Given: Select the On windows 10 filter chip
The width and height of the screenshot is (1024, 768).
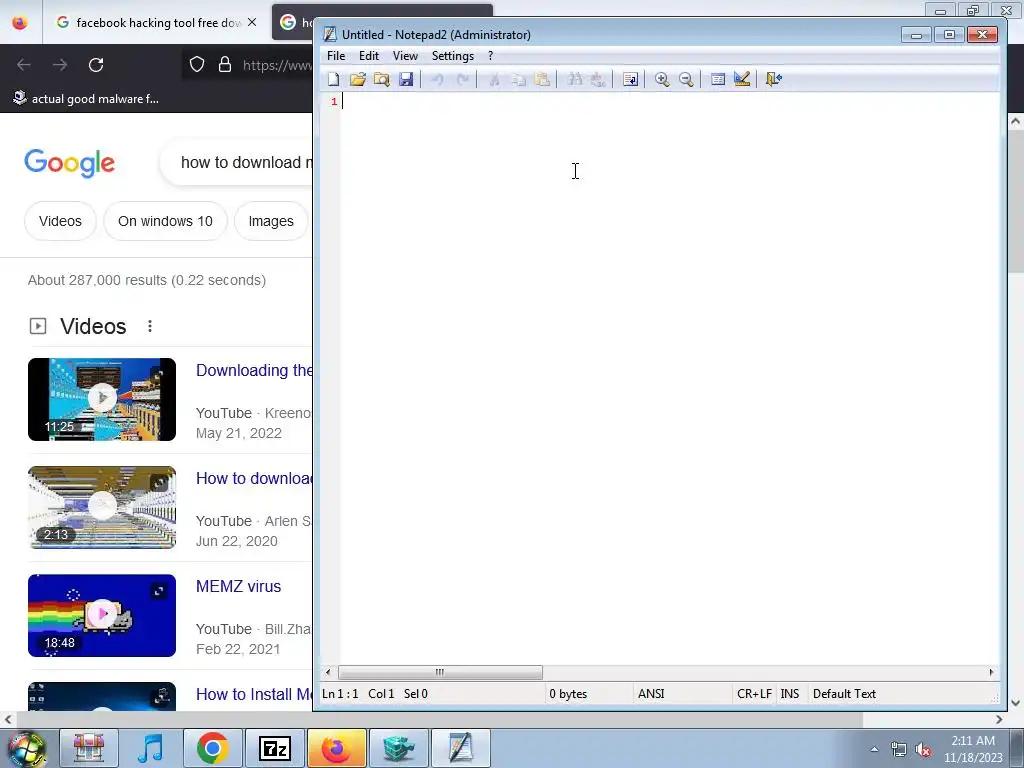Looking at the screenshot, I should point(165,221).
